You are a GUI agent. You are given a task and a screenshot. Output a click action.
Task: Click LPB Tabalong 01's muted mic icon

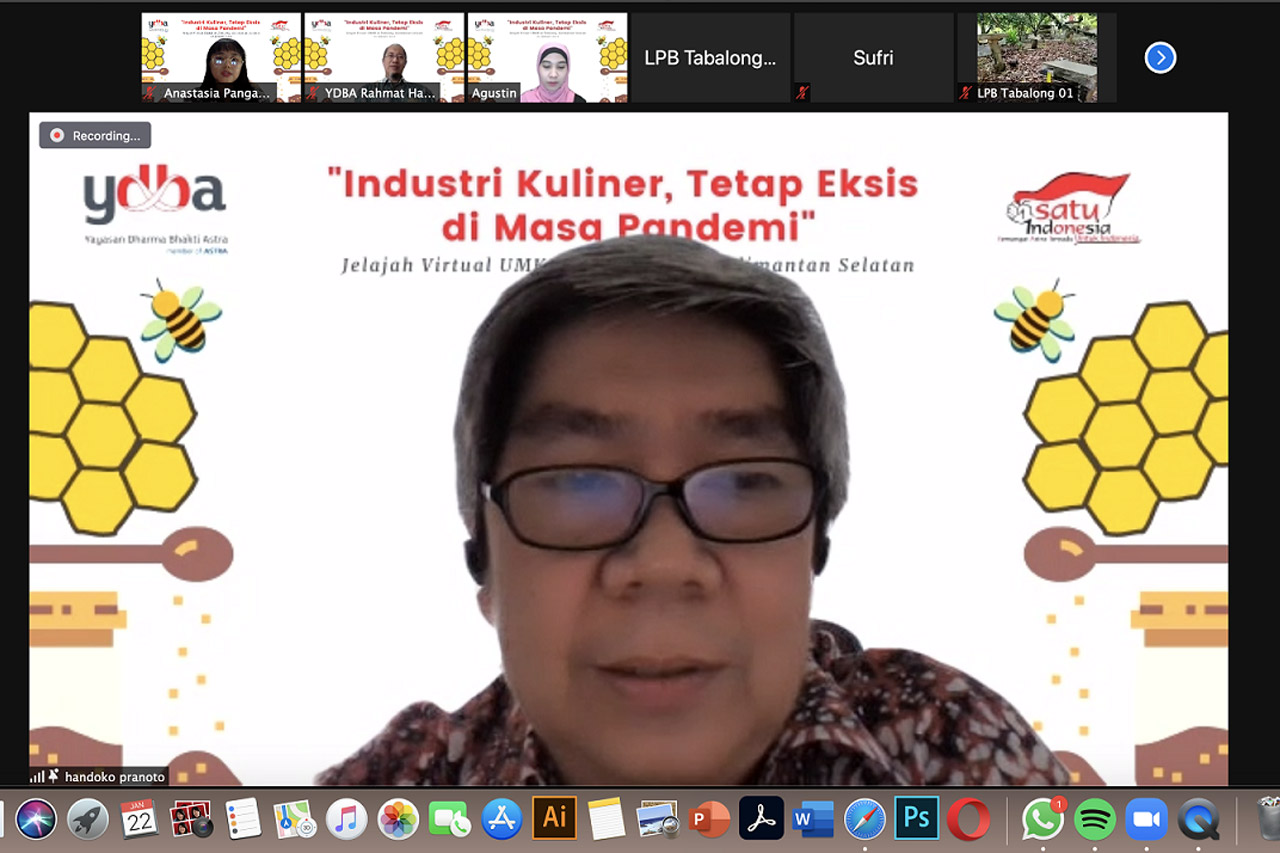(x=965, y=93)
